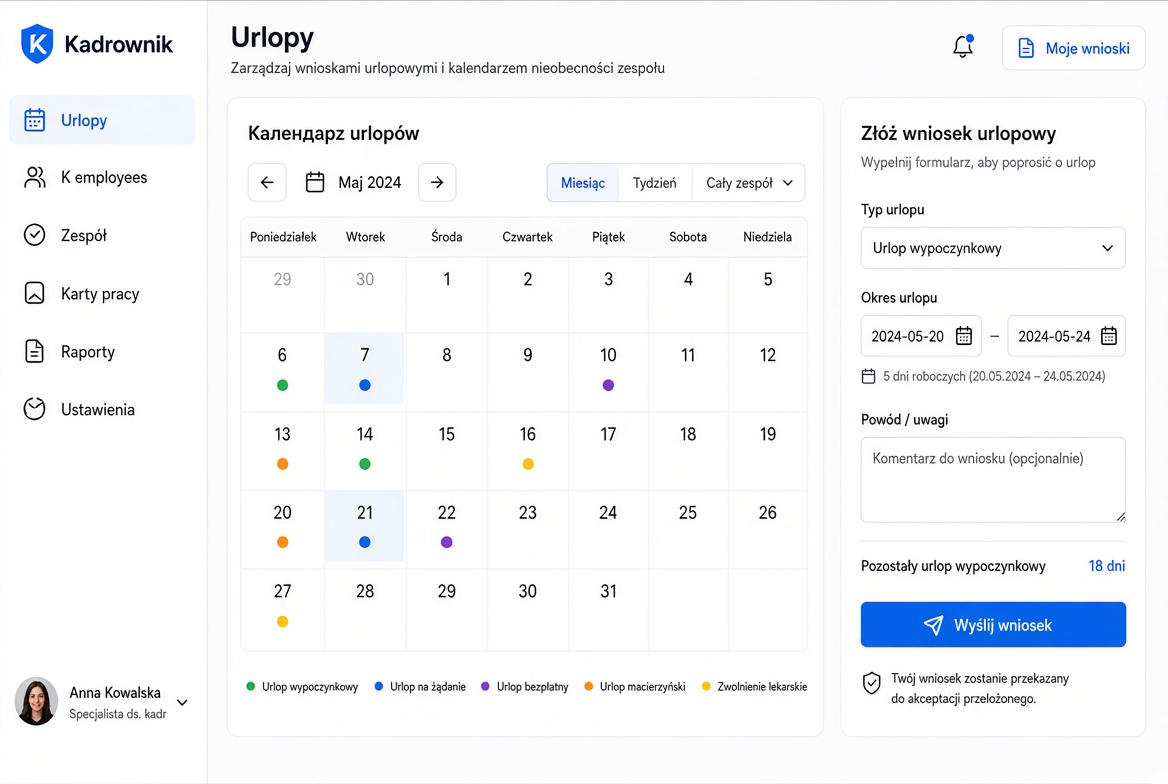
Task: Click Anna Kowalska avatar photo
Action: pos(36,701)
